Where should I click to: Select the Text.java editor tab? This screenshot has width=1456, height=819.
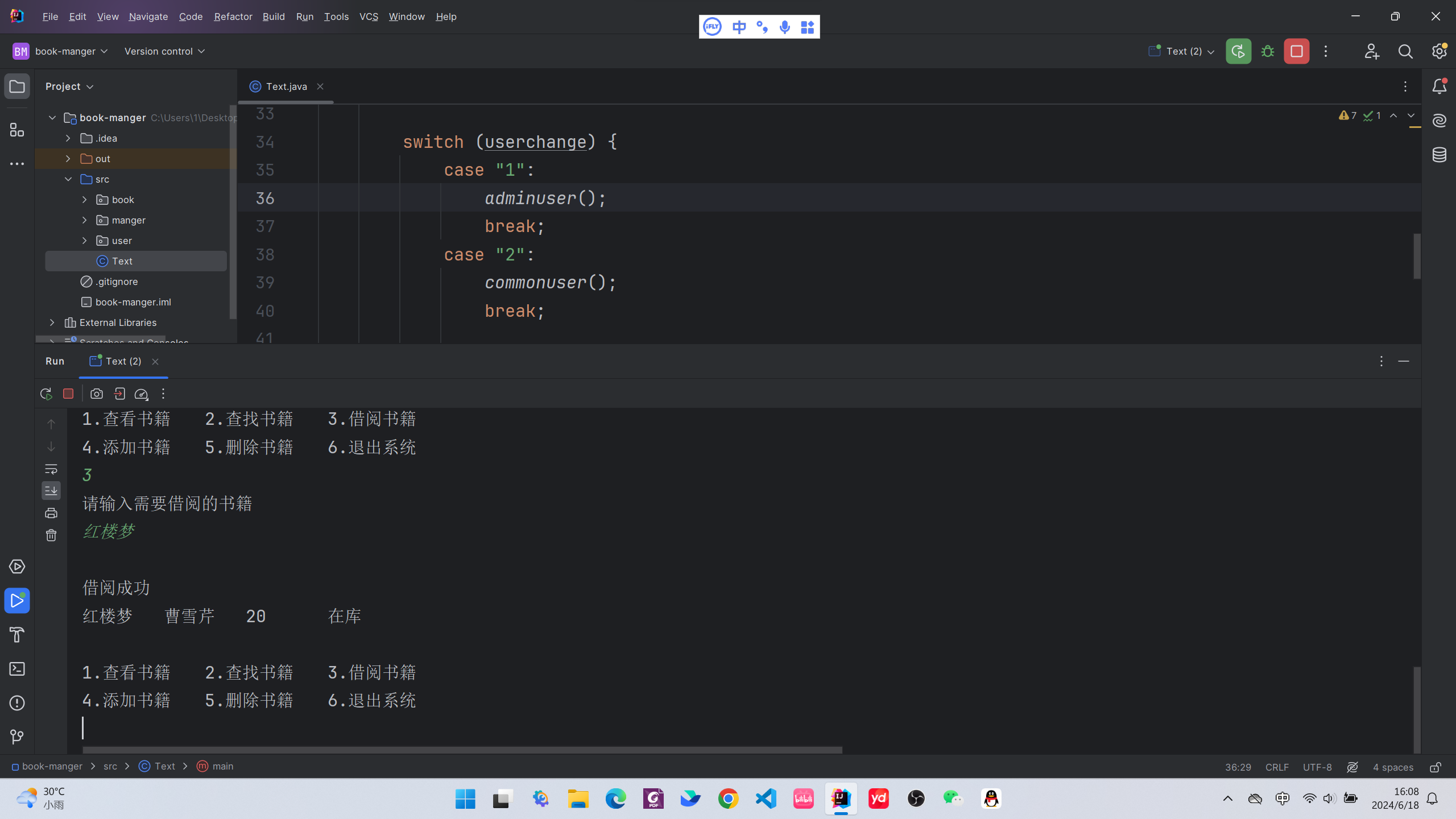[286, 86]
